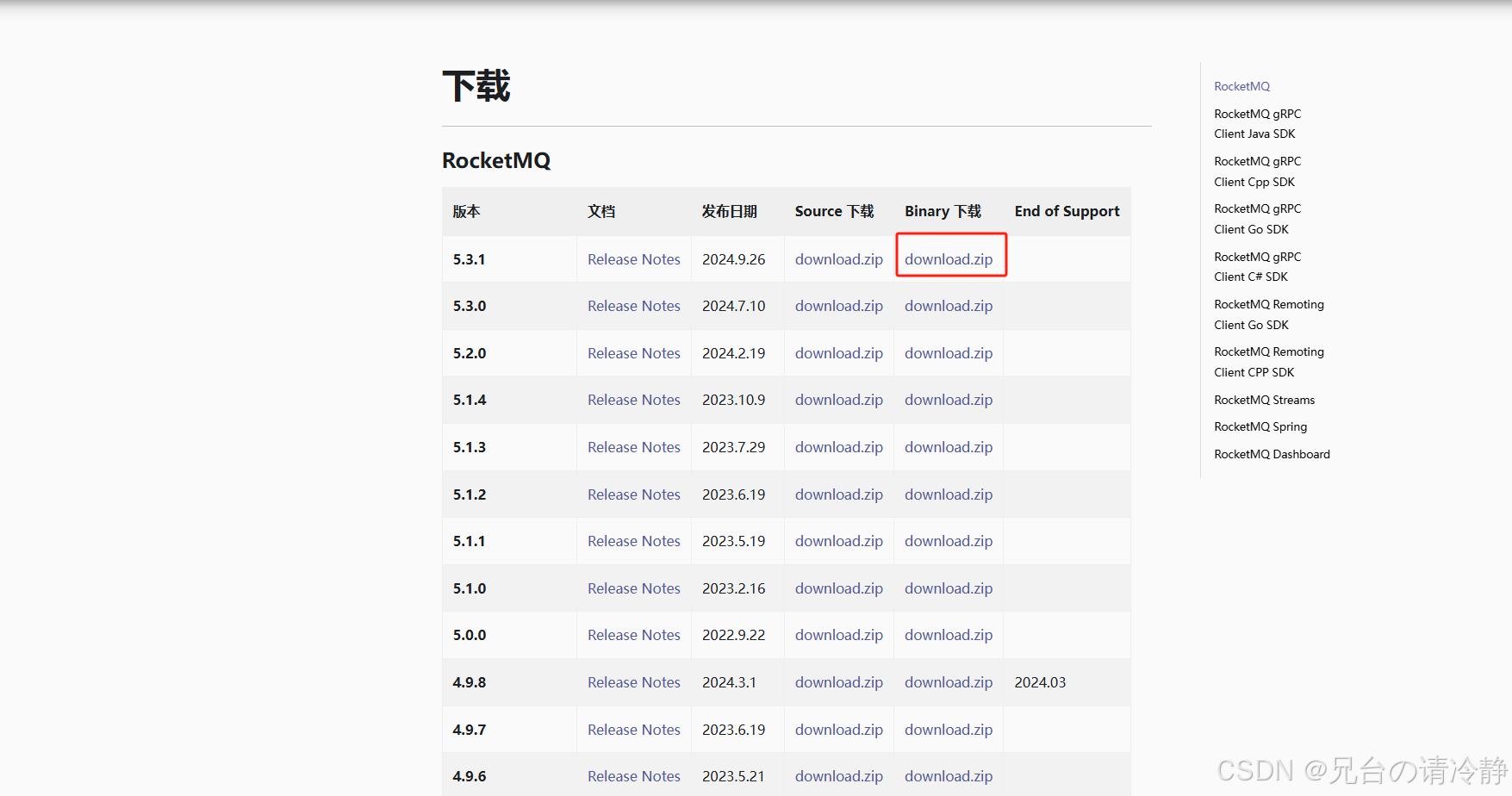Image resolution: width=1512 pixels, height=796 pixels.
Task: Open Release Notes for version 5.1.2
Action: pos(634,494)
